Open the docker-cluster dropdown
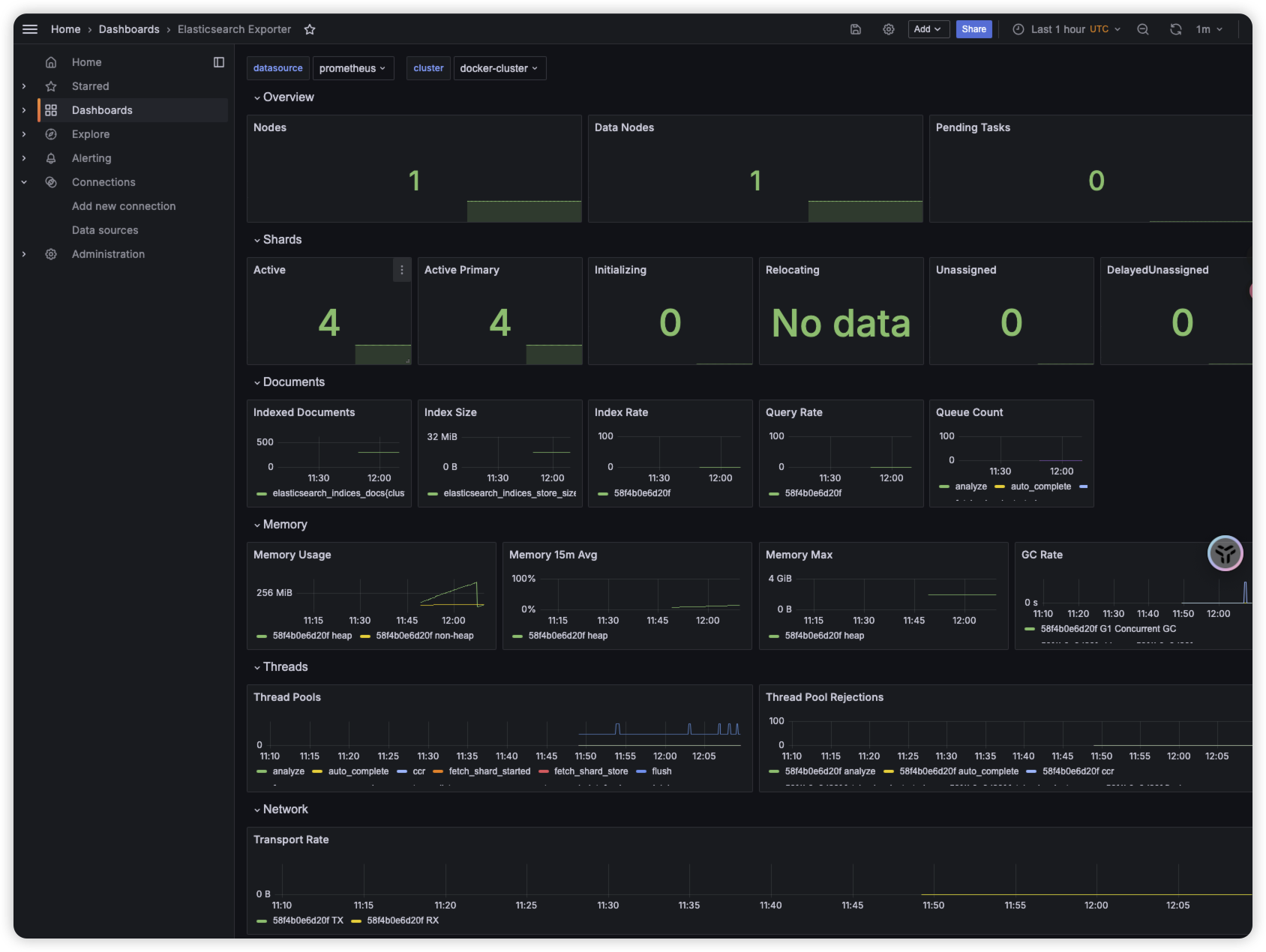The height and width of the screenshot is (952, 1266). tap(499, 68)
